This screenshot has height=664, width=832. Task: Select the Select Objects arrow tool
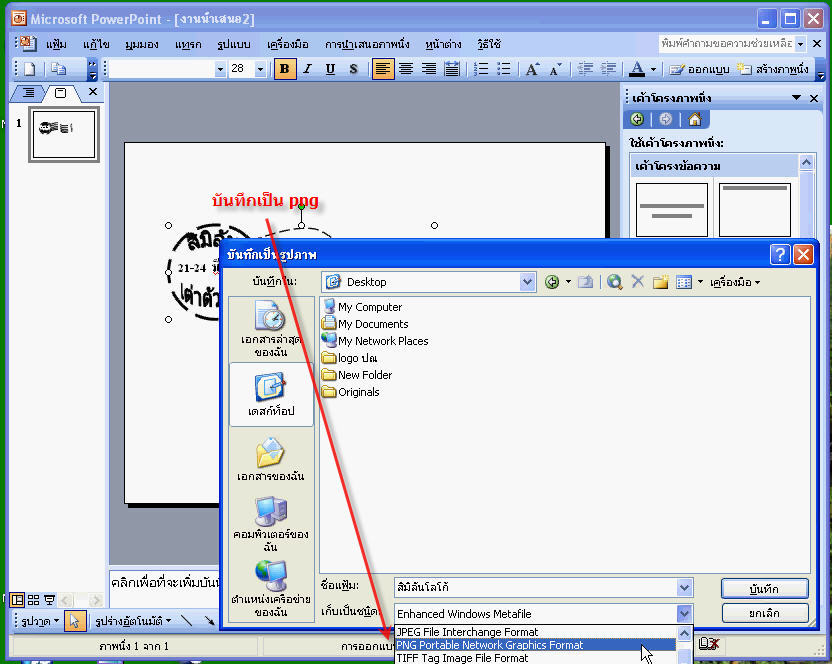coord(75,620)
